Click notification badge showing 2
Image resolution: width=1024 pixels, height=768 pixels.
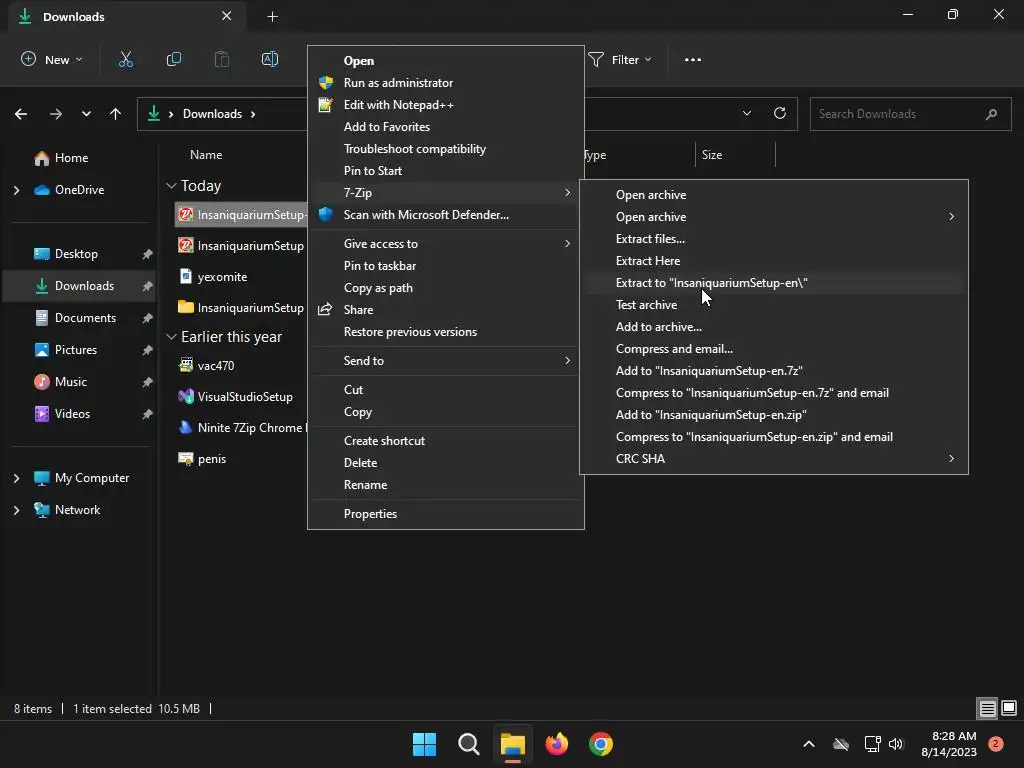[x=995, y=744]
